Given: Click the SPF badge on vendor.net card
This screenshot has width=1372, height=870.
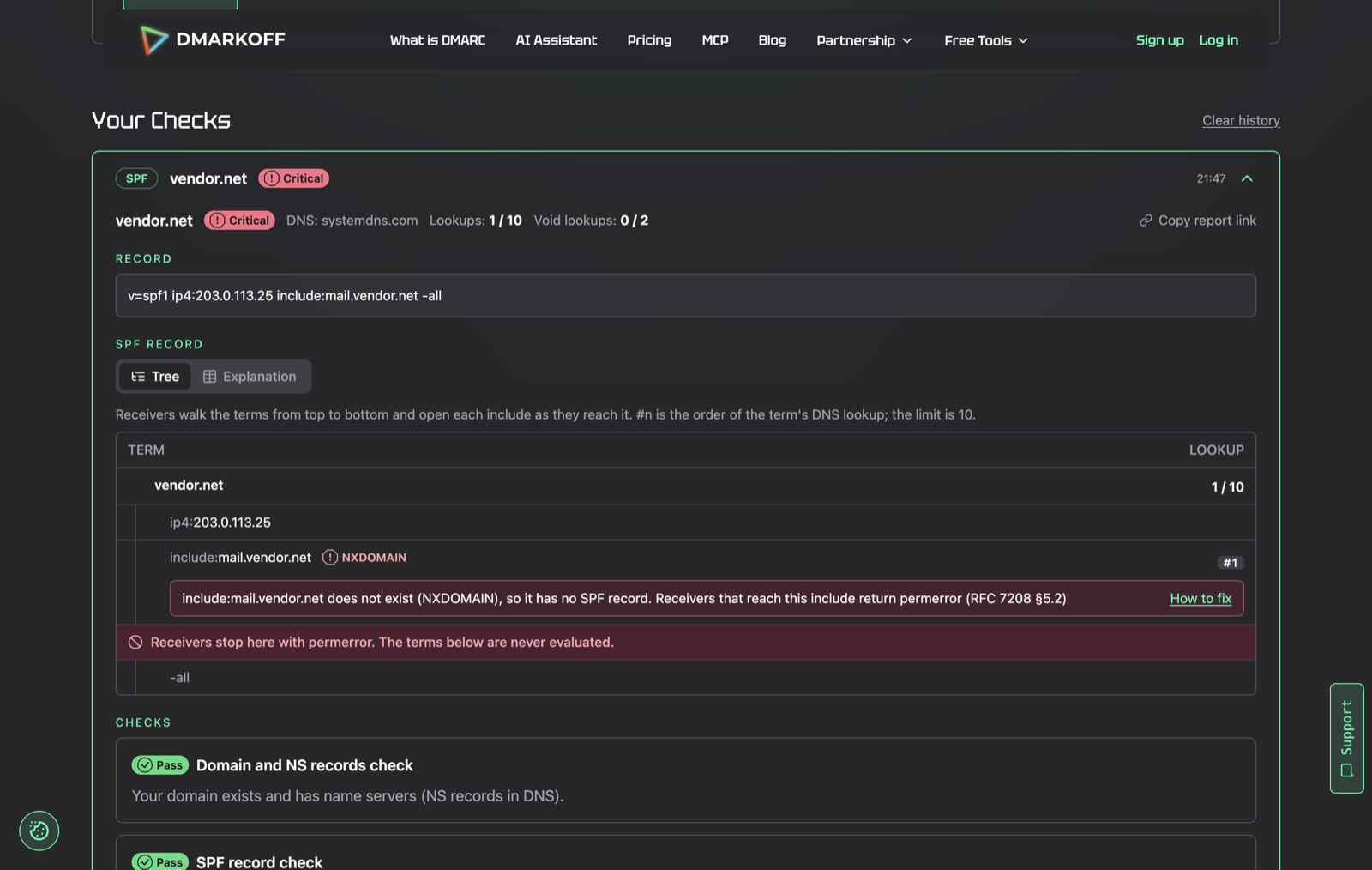Looking at the screenshot, I should coord(136,178).
